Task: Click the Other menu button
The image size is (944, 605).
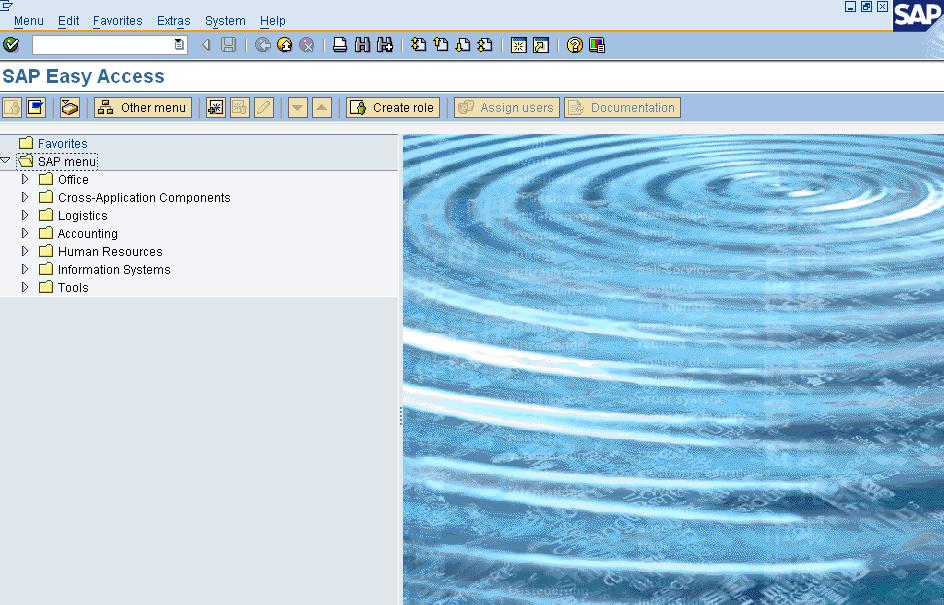Action: tap(142, 106)
